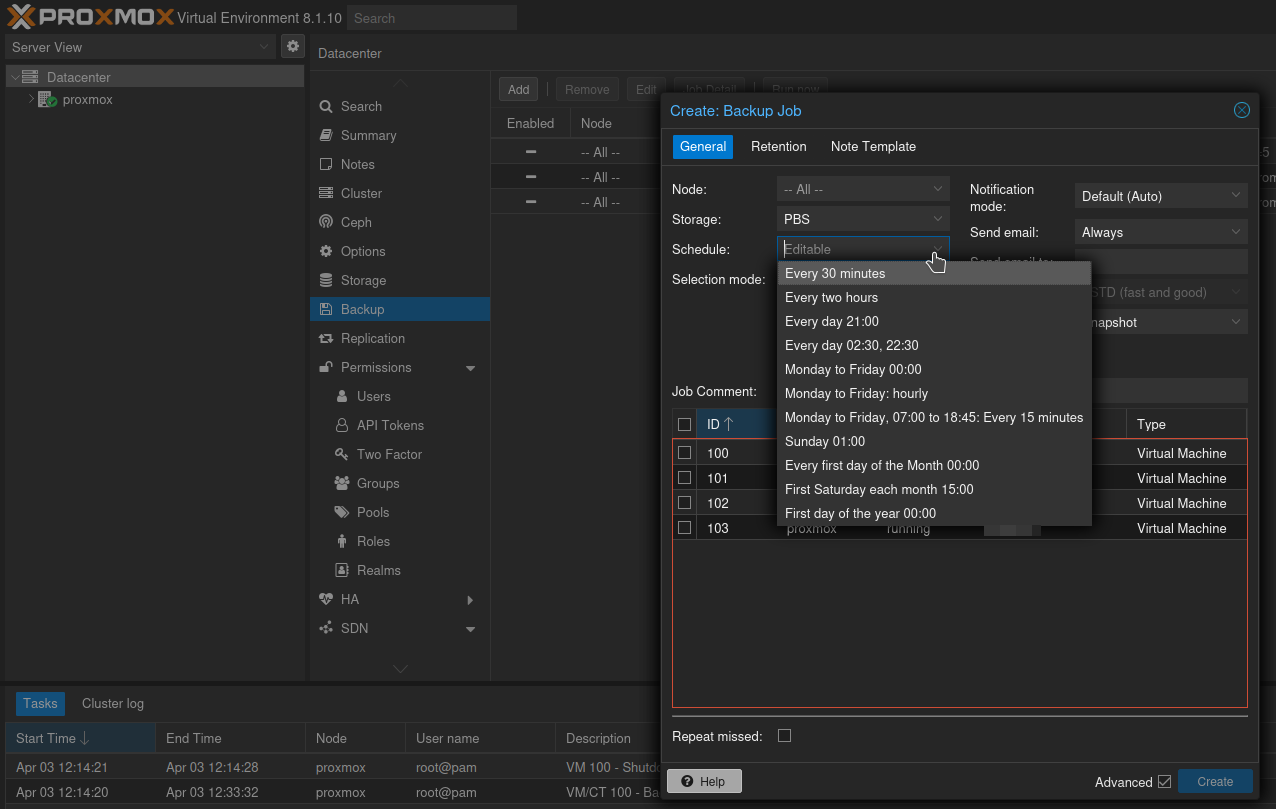Click the Two Factor key icon
Viewport: 1276px width, 809px height.
342,455
